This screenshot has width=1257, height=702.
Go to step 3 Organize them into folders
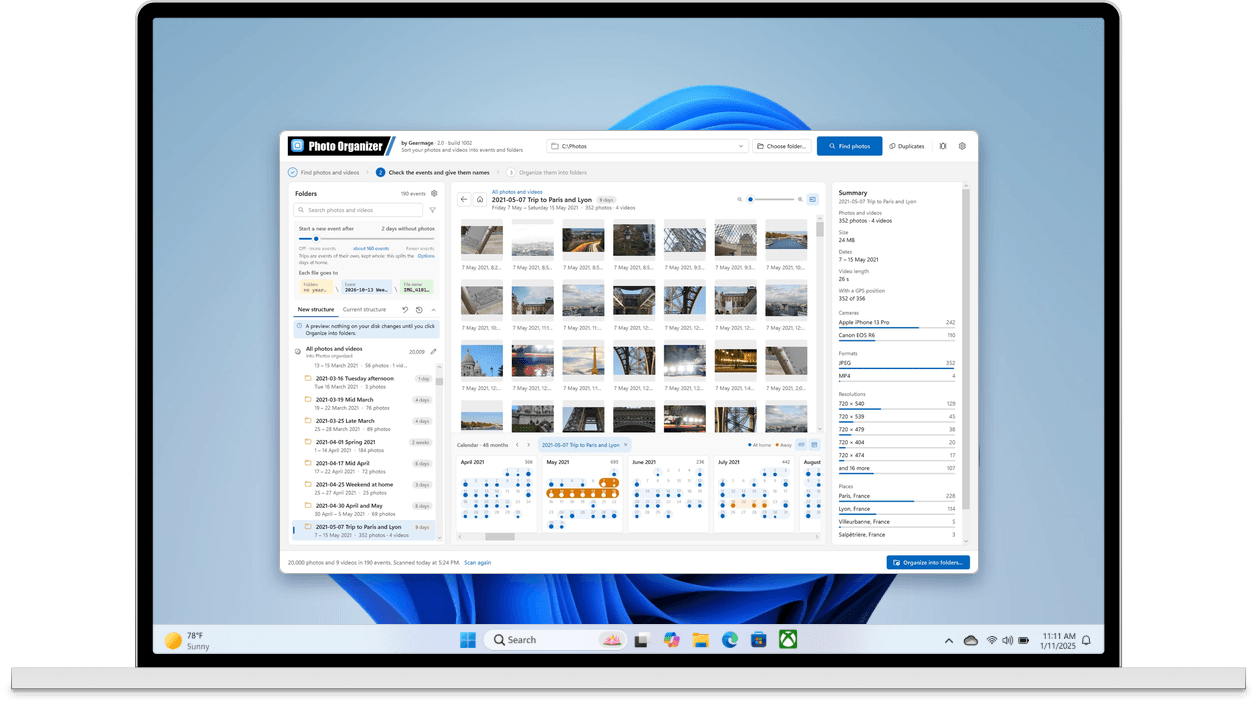tap(547, 173)
